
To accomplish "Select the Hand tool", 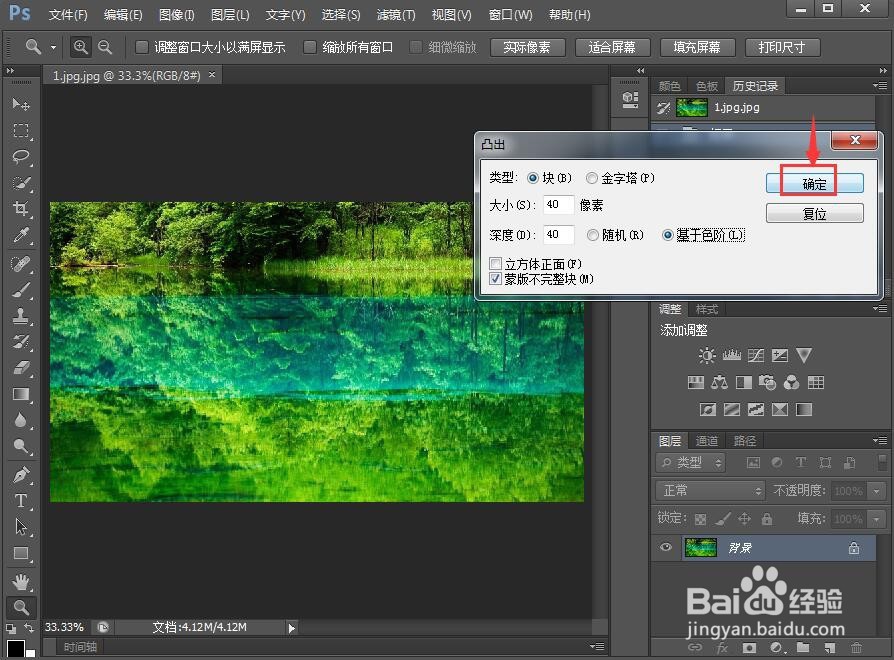I will 21,582.
